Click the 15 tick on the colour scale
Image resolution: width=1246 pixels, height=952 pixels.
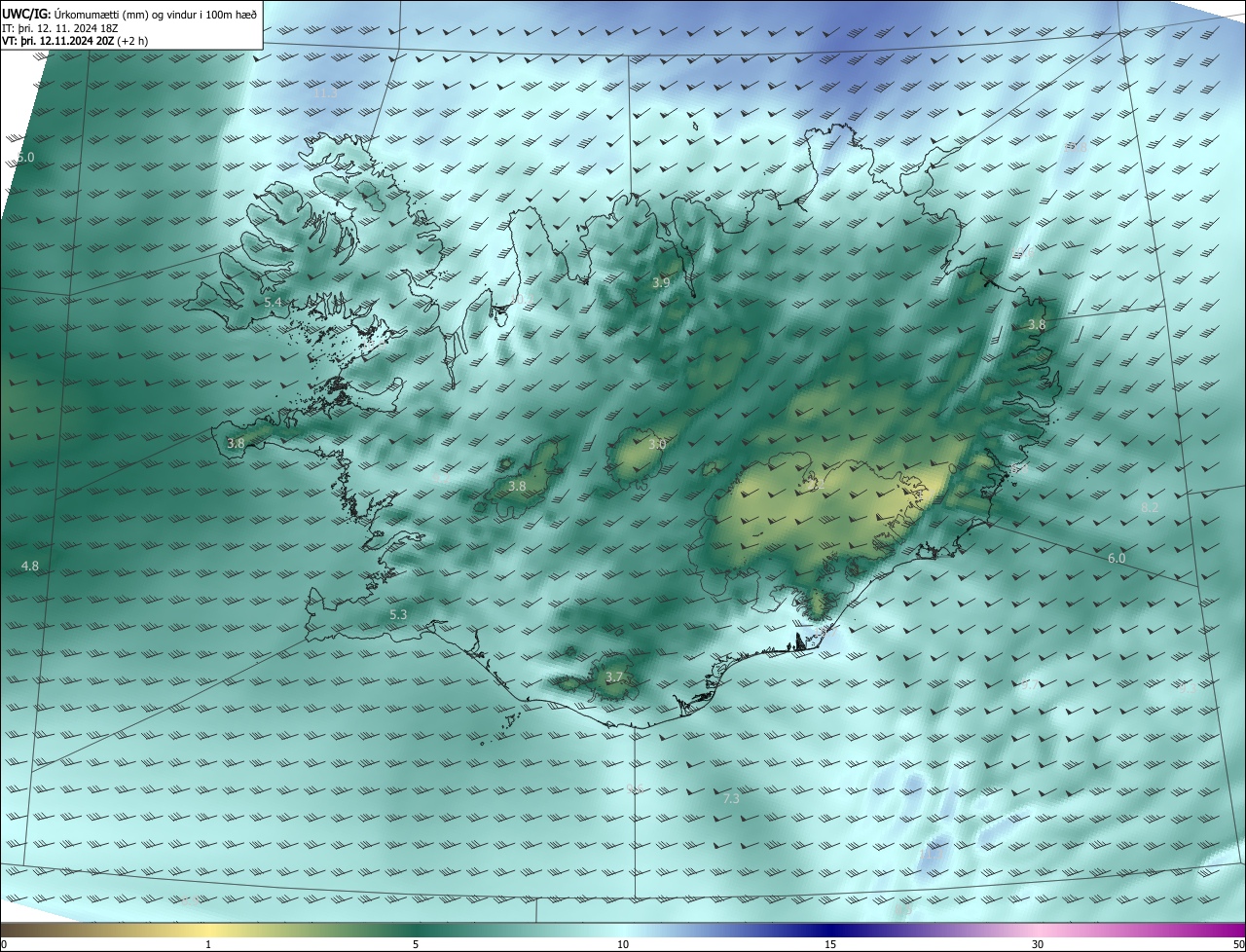click(830, 944)
